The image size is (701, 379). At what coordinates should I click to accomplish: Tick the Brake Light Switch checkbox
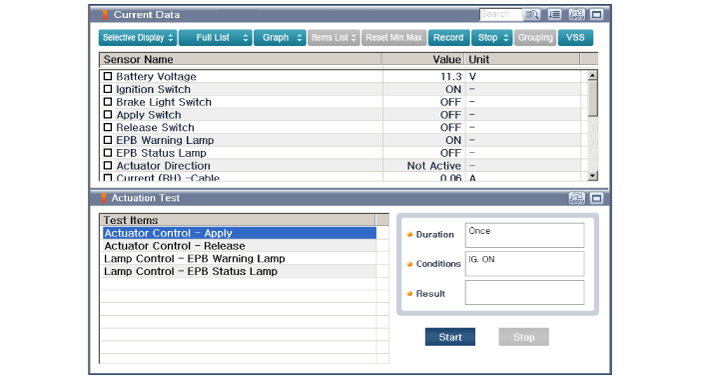[x=108, y=101]
